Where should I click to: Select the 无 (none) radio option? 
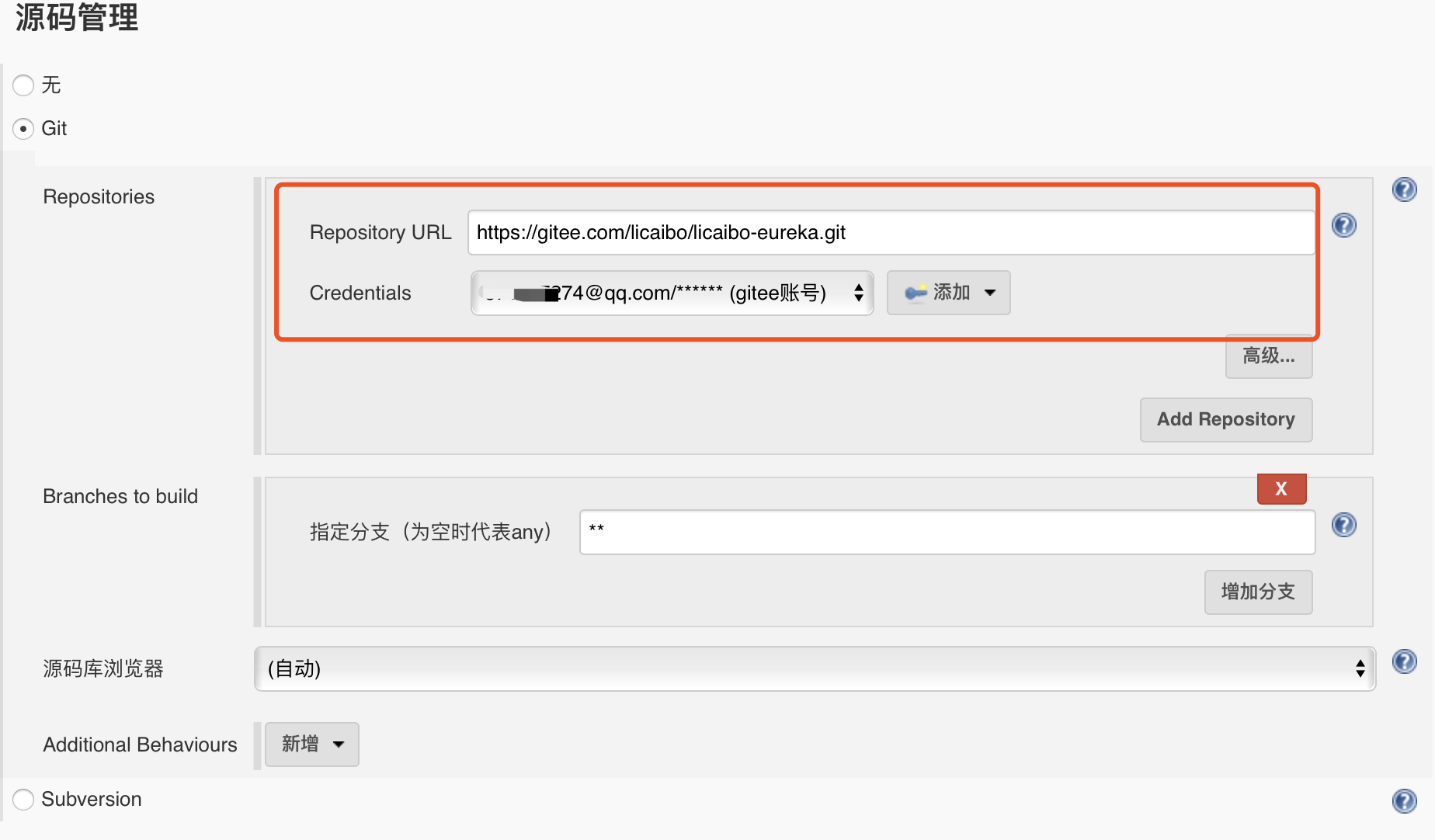click(23, 85)
